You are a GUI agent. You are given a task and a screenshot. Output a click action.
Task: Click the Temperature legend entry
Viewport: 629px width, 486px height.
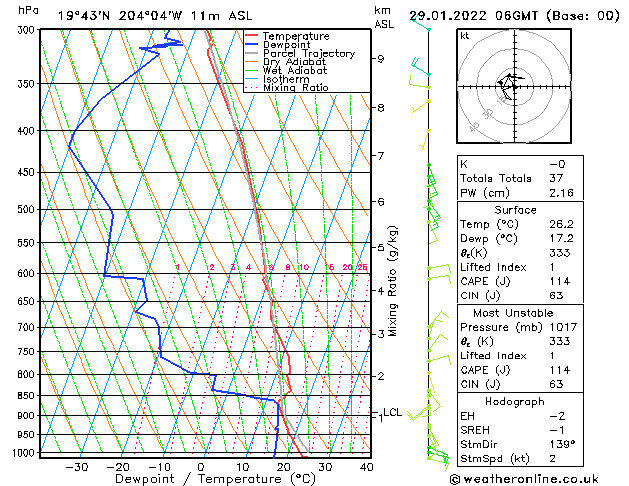297,36
